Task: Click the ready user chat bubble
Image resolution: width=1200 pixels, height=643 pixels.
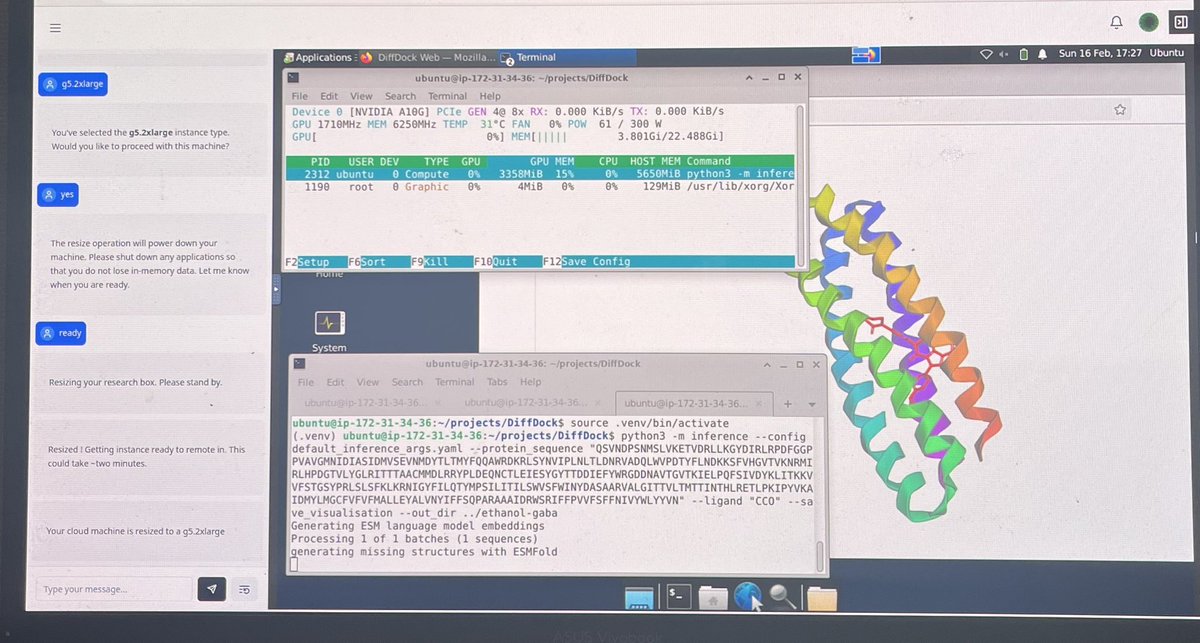Action: (62, 333)
